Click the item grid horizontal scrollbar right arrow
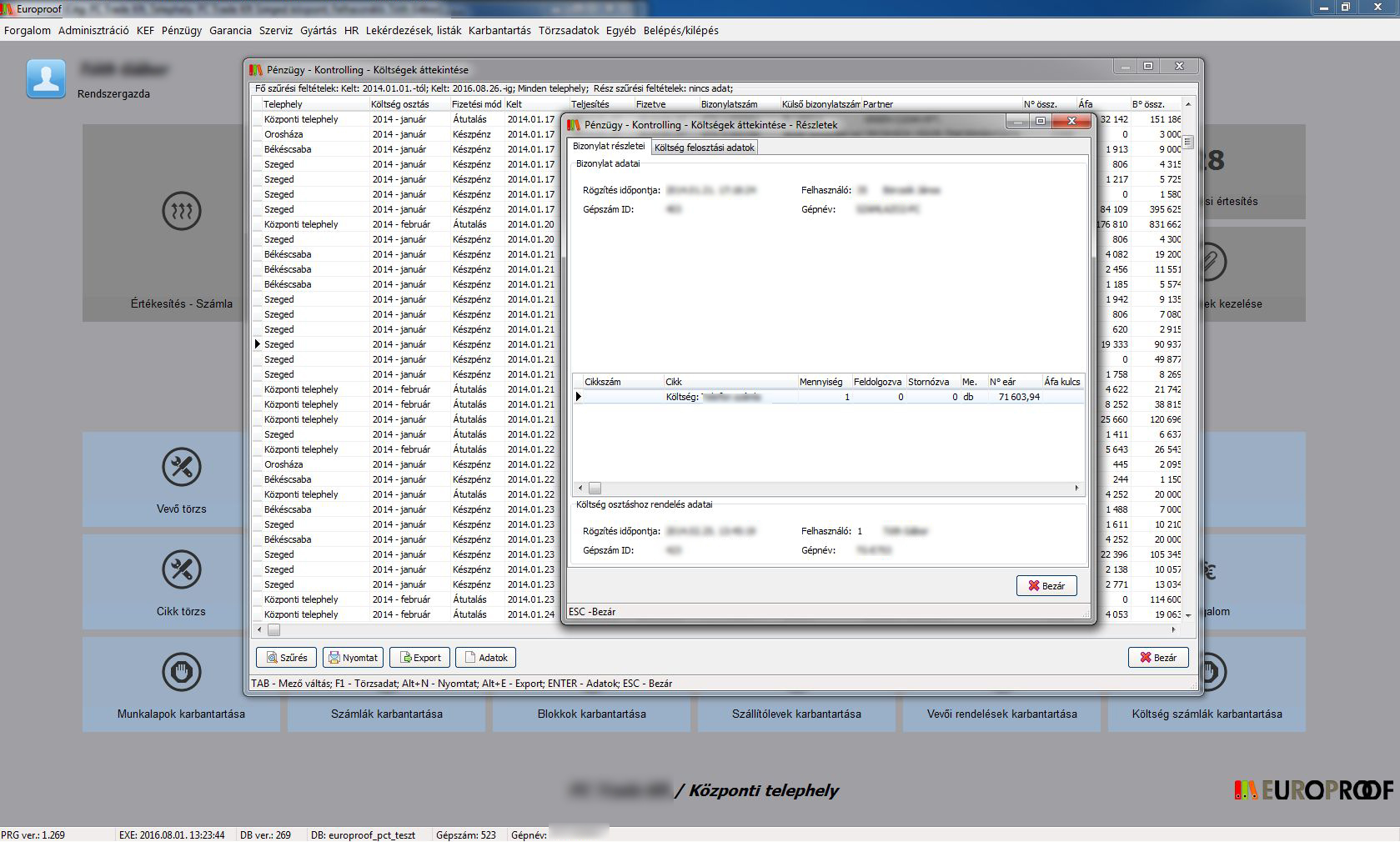 [1076, 489]
